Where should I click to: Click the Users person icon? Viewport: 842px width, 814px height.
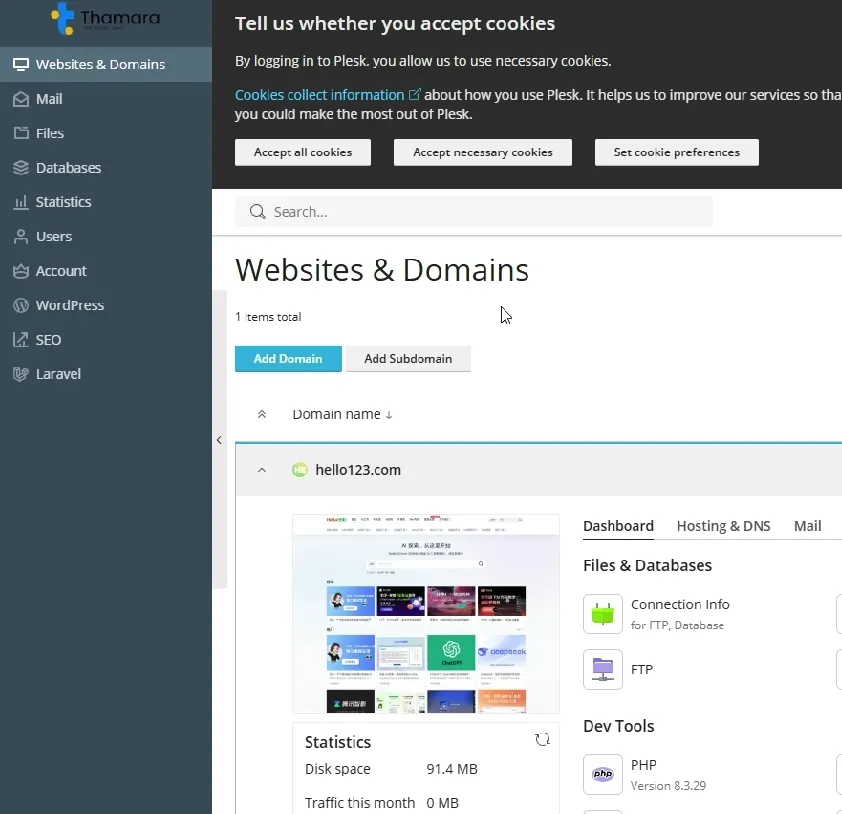[21, 237]
